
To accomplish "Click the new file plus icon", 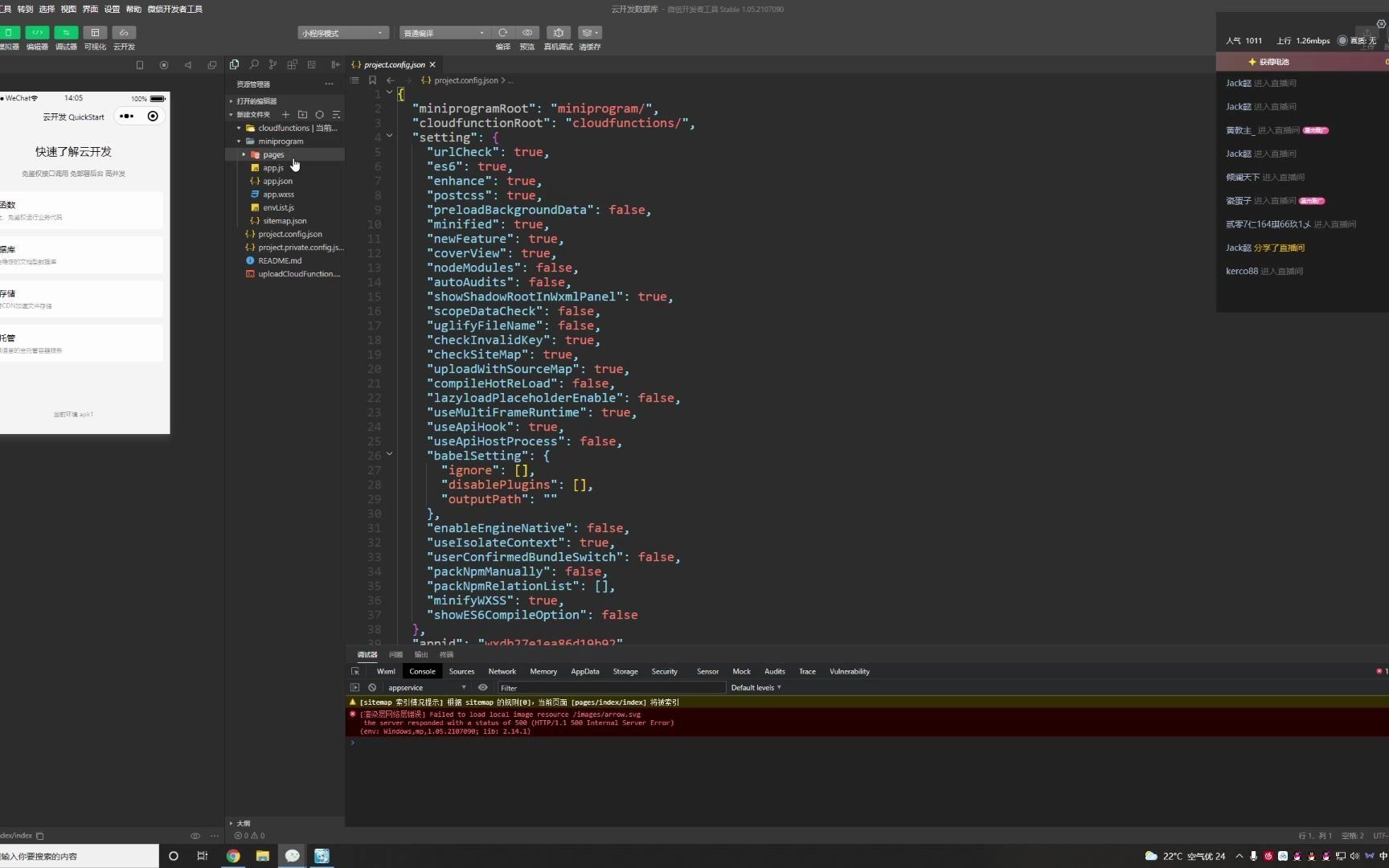I will tap(285, 114).
